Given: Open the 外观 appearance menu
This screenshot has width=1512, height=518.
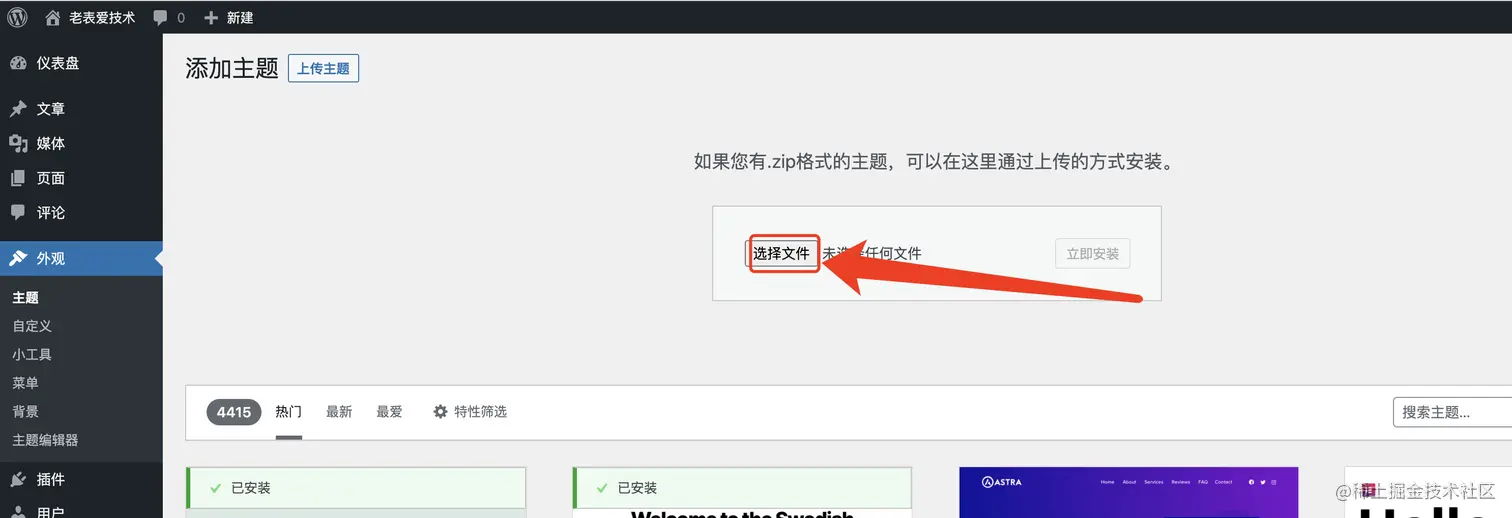Looking at the screenshot, I should pyautogui.click(x=81, y=258).
